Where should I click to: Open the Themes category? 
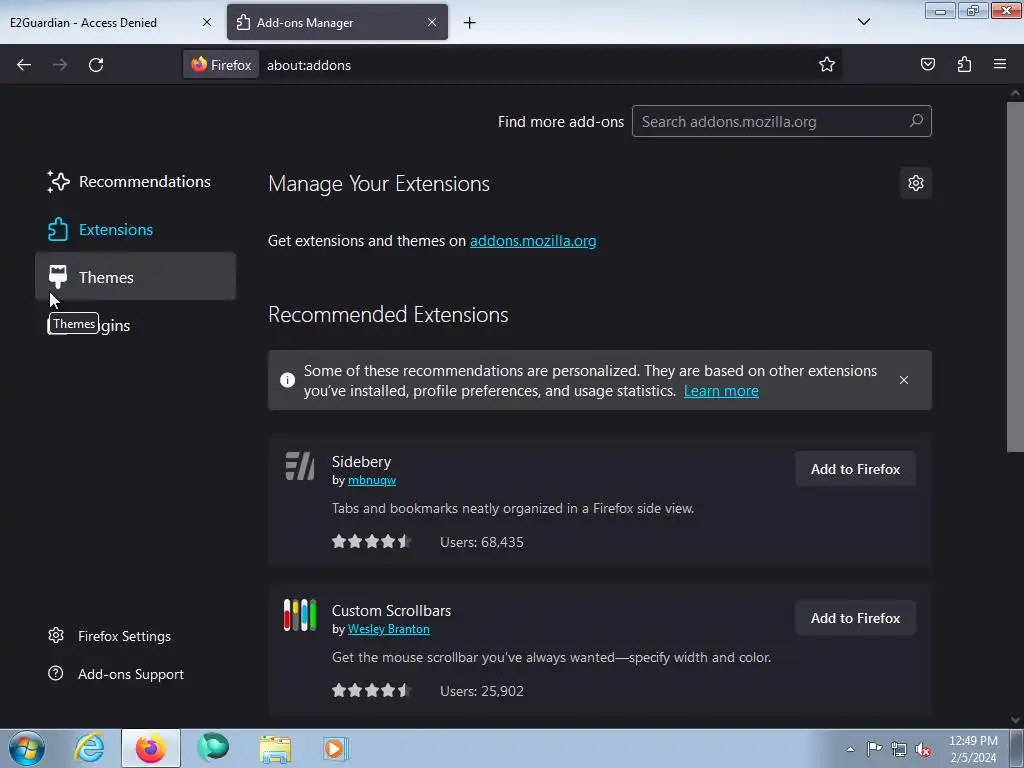coord(135,277)
